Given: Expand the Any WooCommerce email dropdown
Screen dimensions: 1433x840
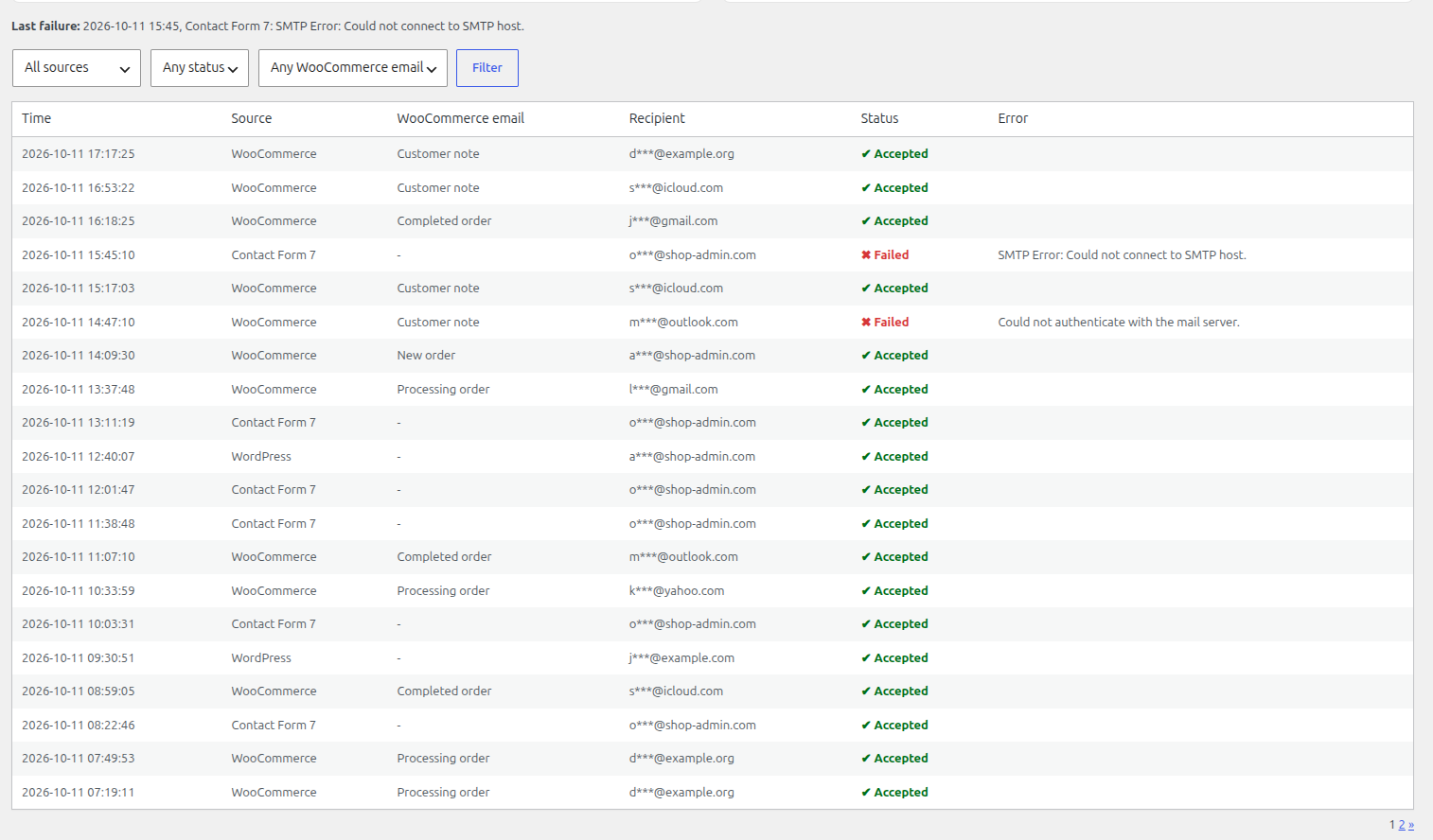Looking at the screenshot, I should [353, 68].
